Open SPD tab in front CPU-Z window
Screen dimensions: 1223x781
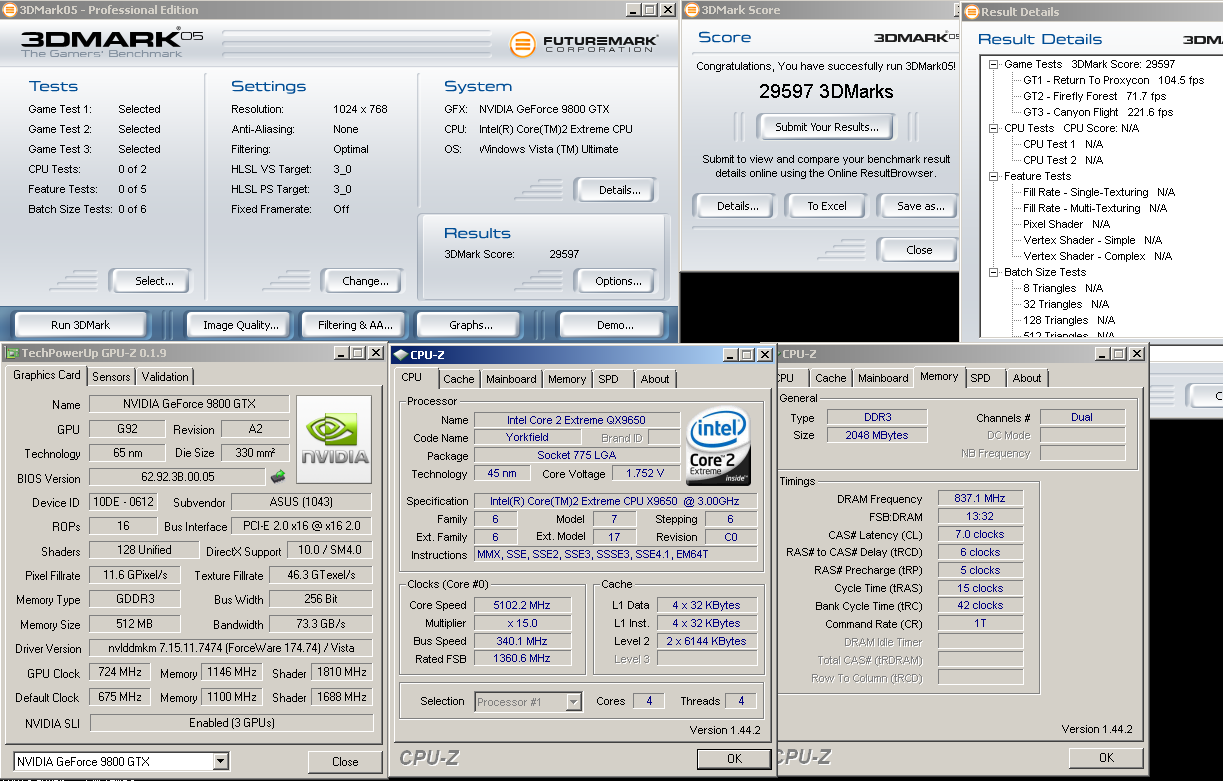(609, 379)
